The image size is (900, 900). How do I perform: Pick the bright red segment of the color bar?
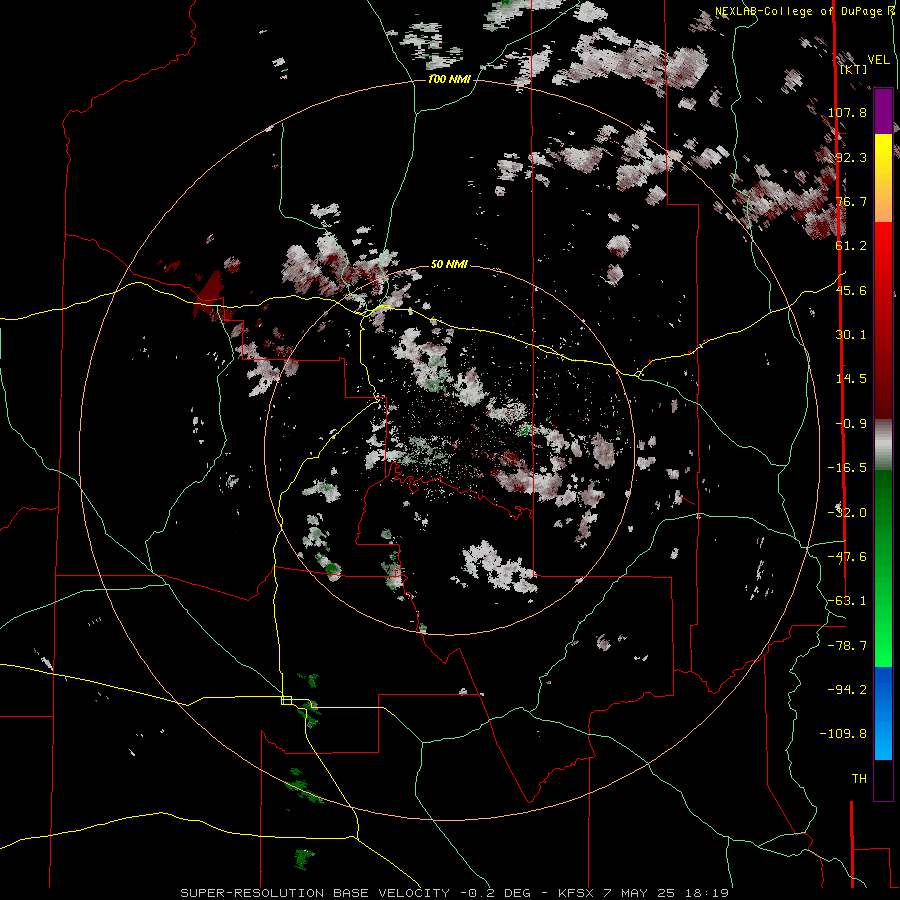[x=883, y=255]
